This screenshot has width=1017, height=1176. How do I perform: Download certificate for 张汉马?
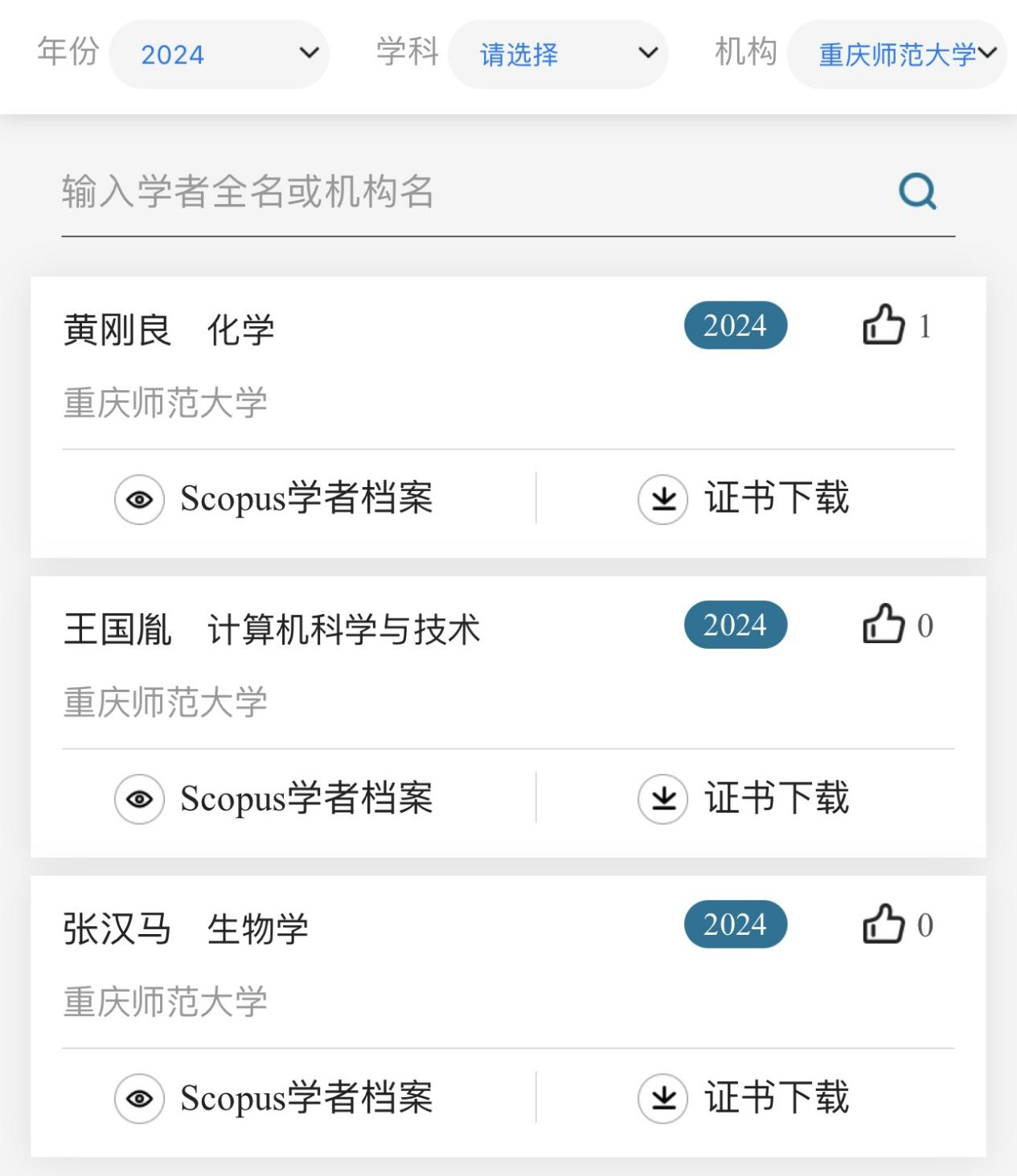tap(776, 1098)
